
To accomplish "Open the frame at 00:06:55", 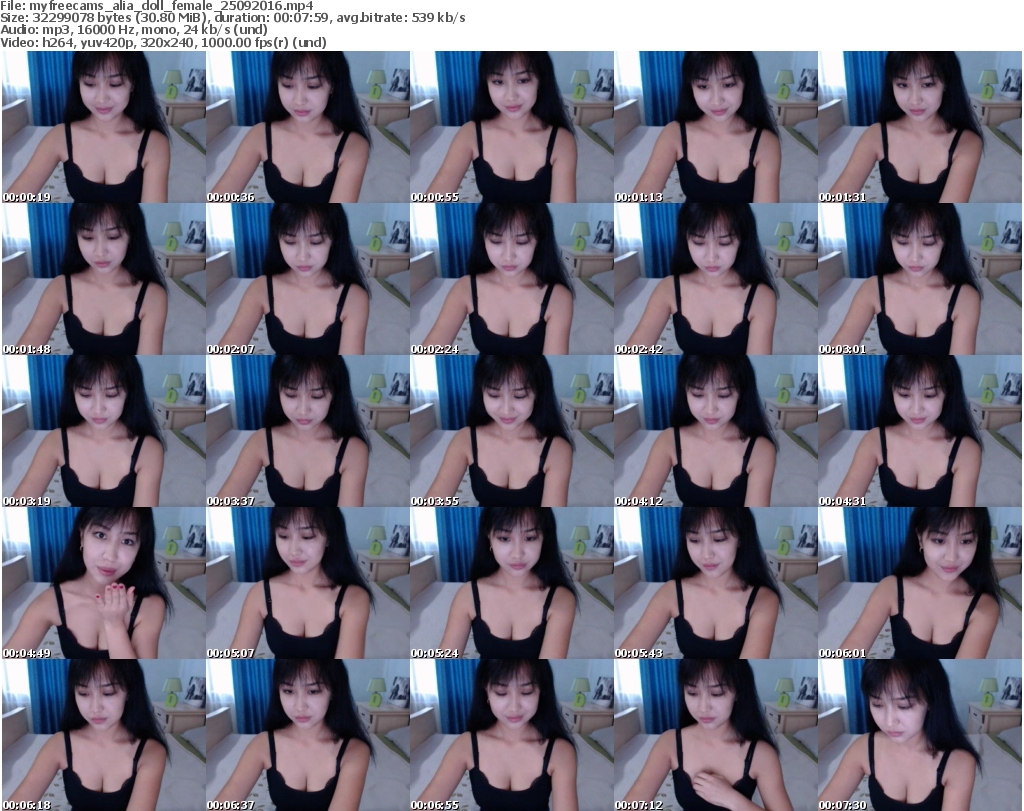I will [x=512, y=735].
